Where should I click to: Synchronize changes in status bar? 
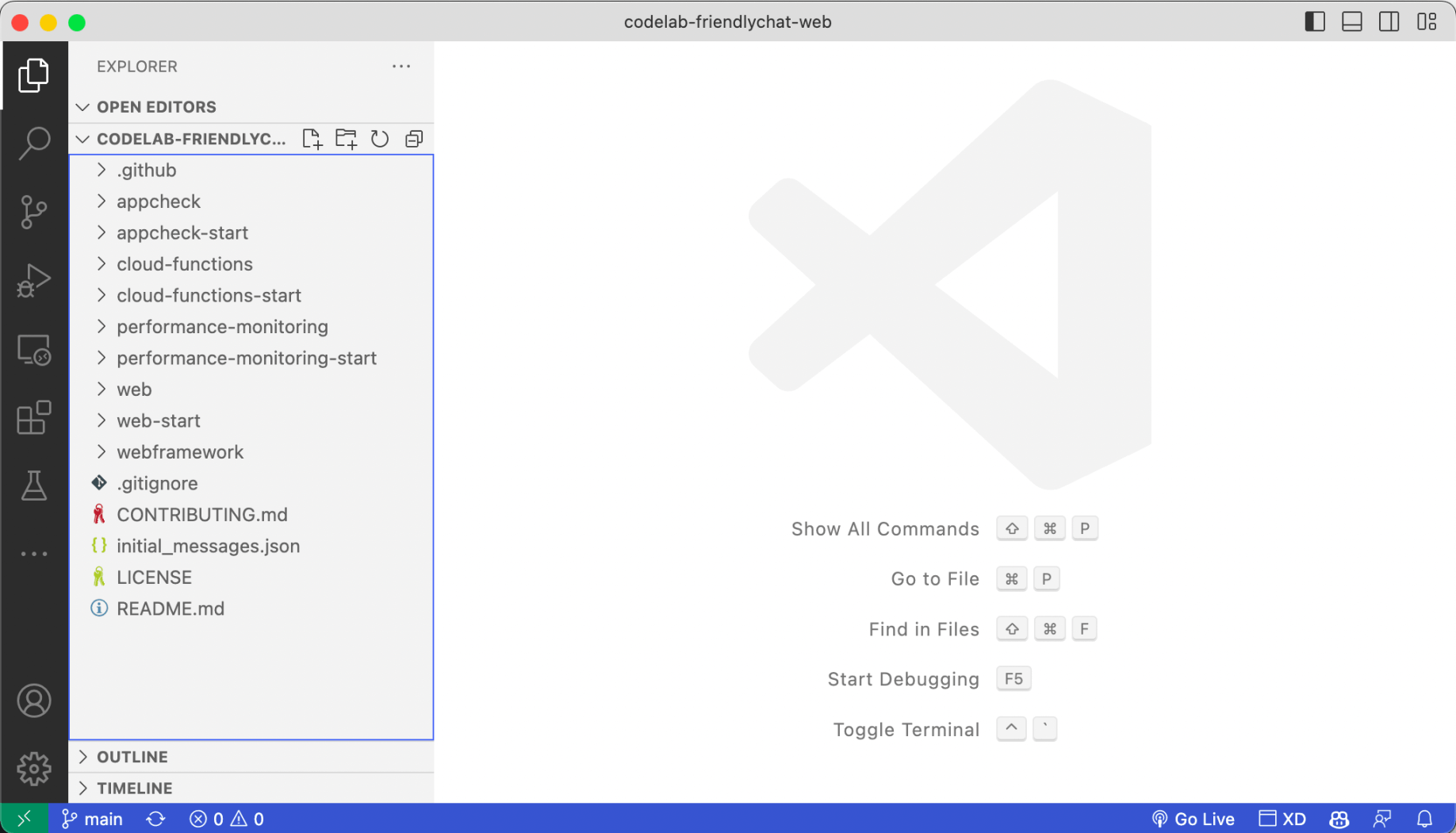pos(155,819)
